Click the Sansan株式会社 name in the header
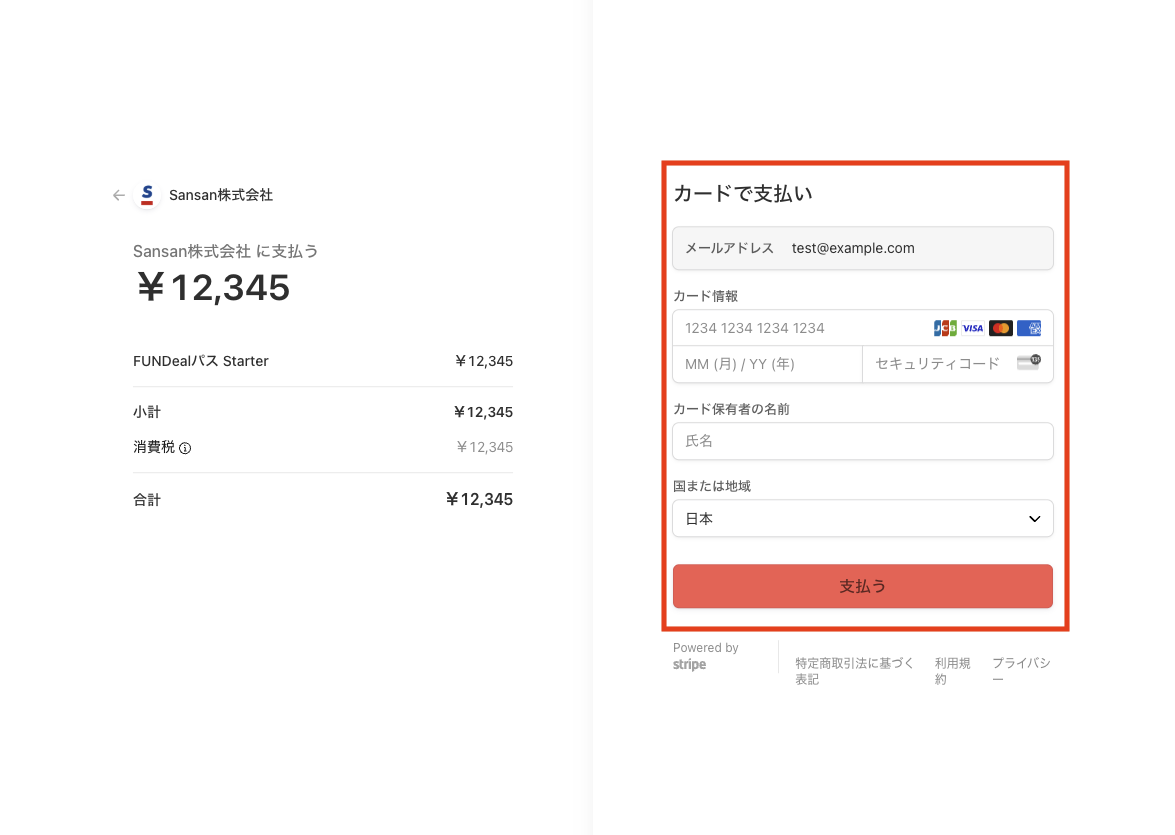 click(221, 195)
